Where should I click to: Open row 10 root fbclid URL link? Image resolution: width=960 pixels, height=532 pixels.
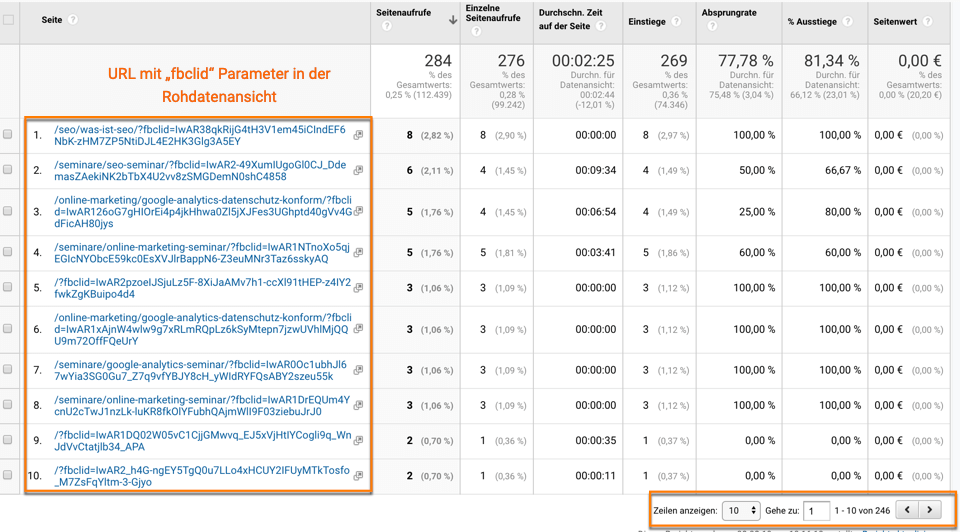click(x=202, y=476)
